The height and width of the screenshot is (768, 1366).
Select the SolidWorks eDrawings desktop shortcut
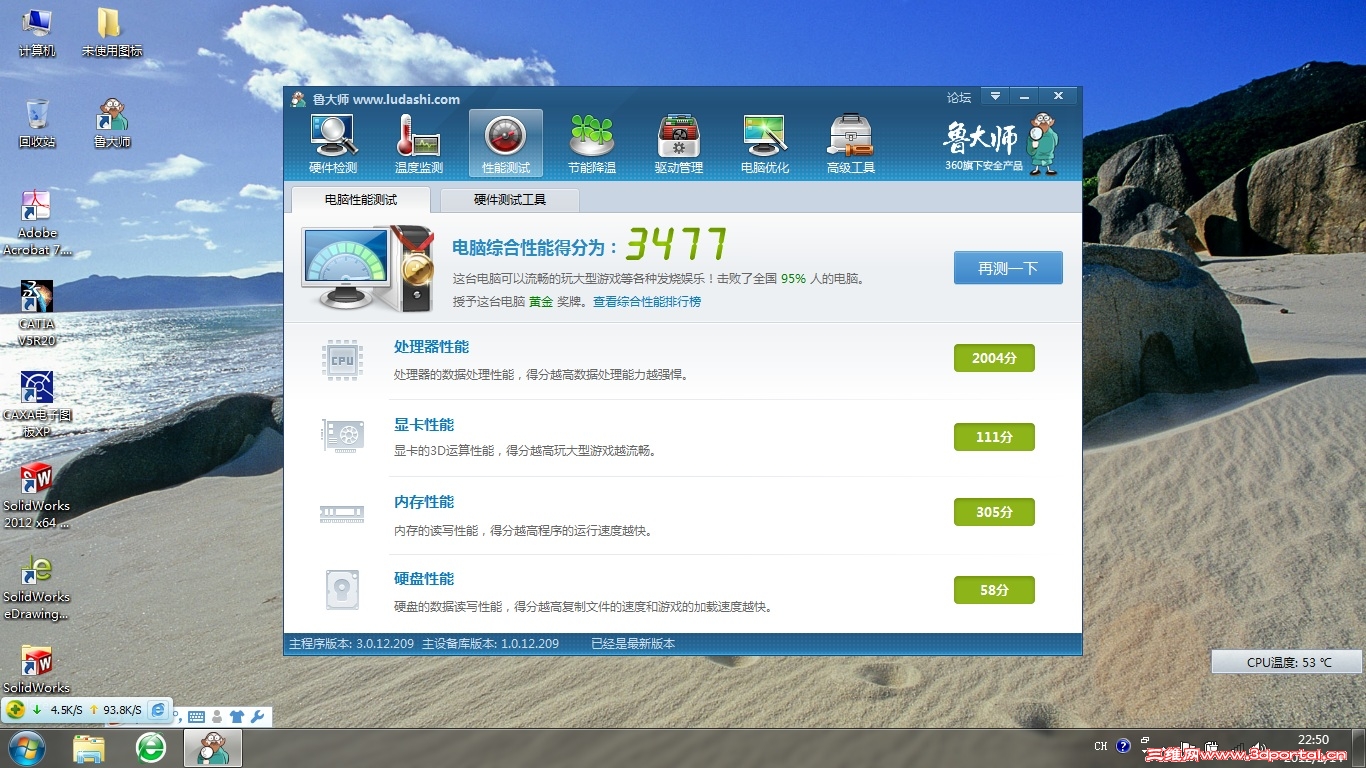tap(37, 587)
